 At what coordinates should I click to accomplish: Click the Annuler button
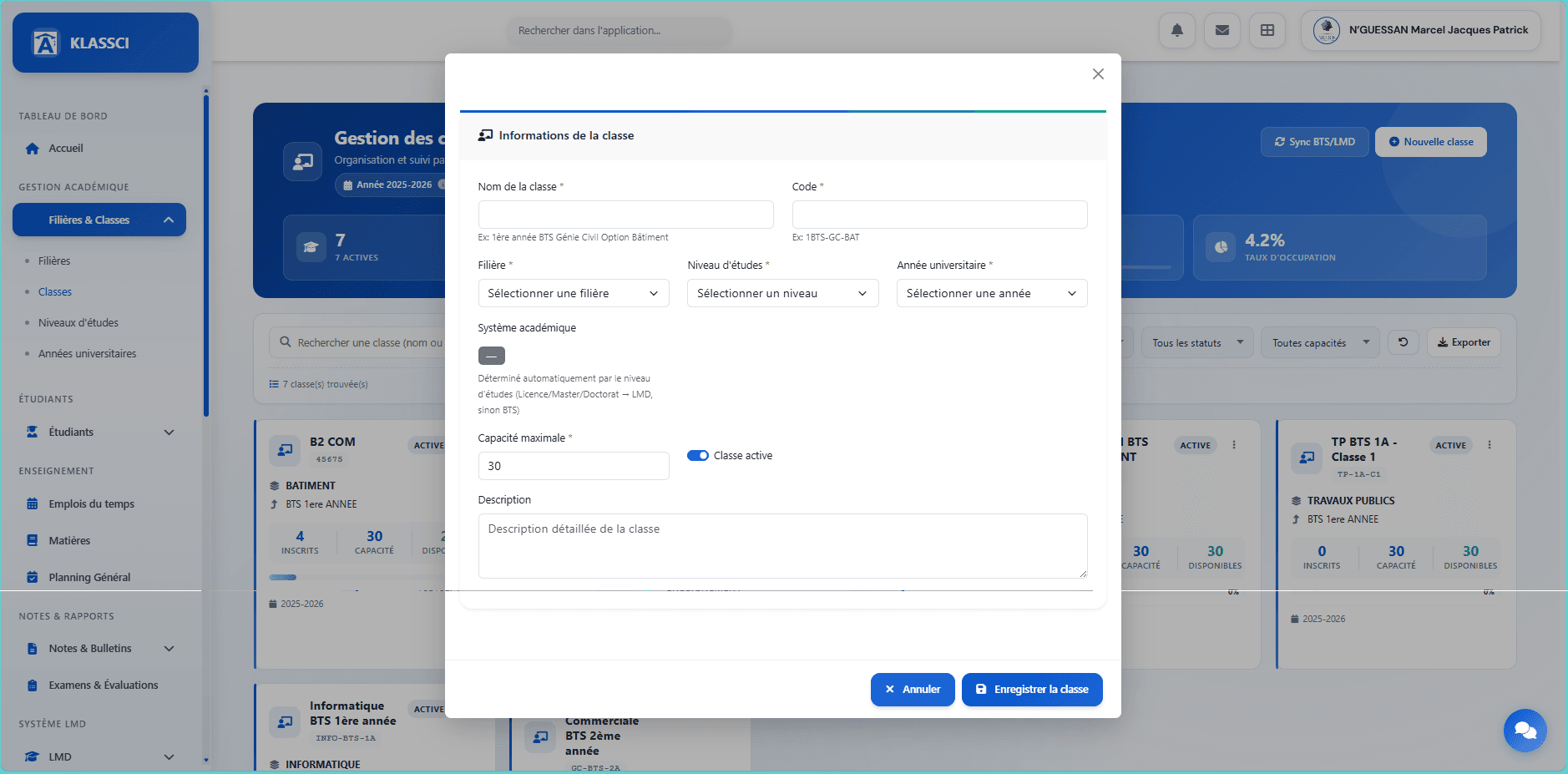pos(912,690)
